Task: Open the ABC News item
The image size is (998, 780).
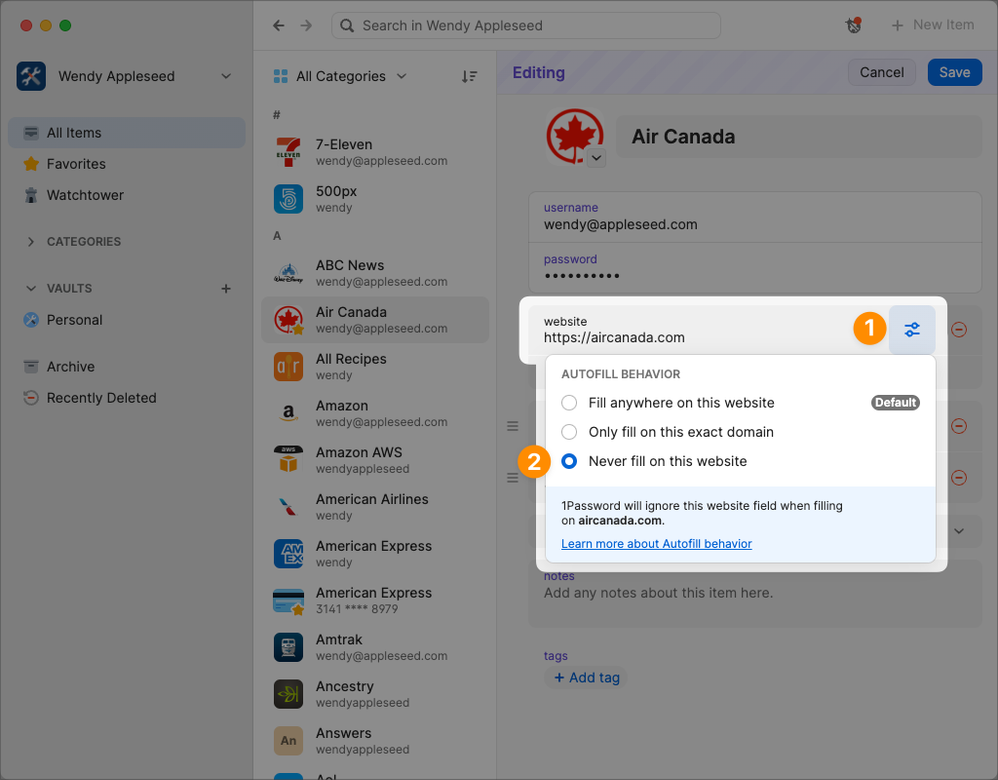Action: [375, 273]
